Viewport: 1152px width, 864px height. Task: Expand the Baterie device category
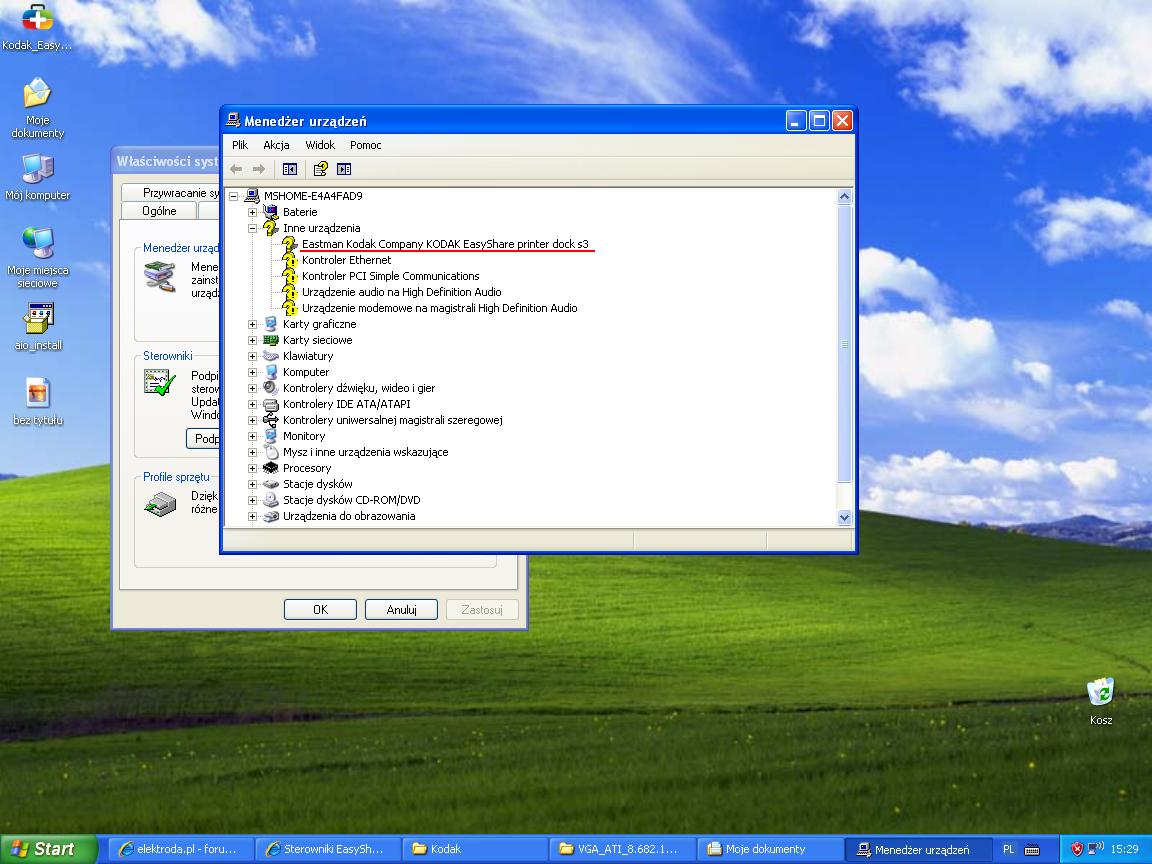(253, 212)
